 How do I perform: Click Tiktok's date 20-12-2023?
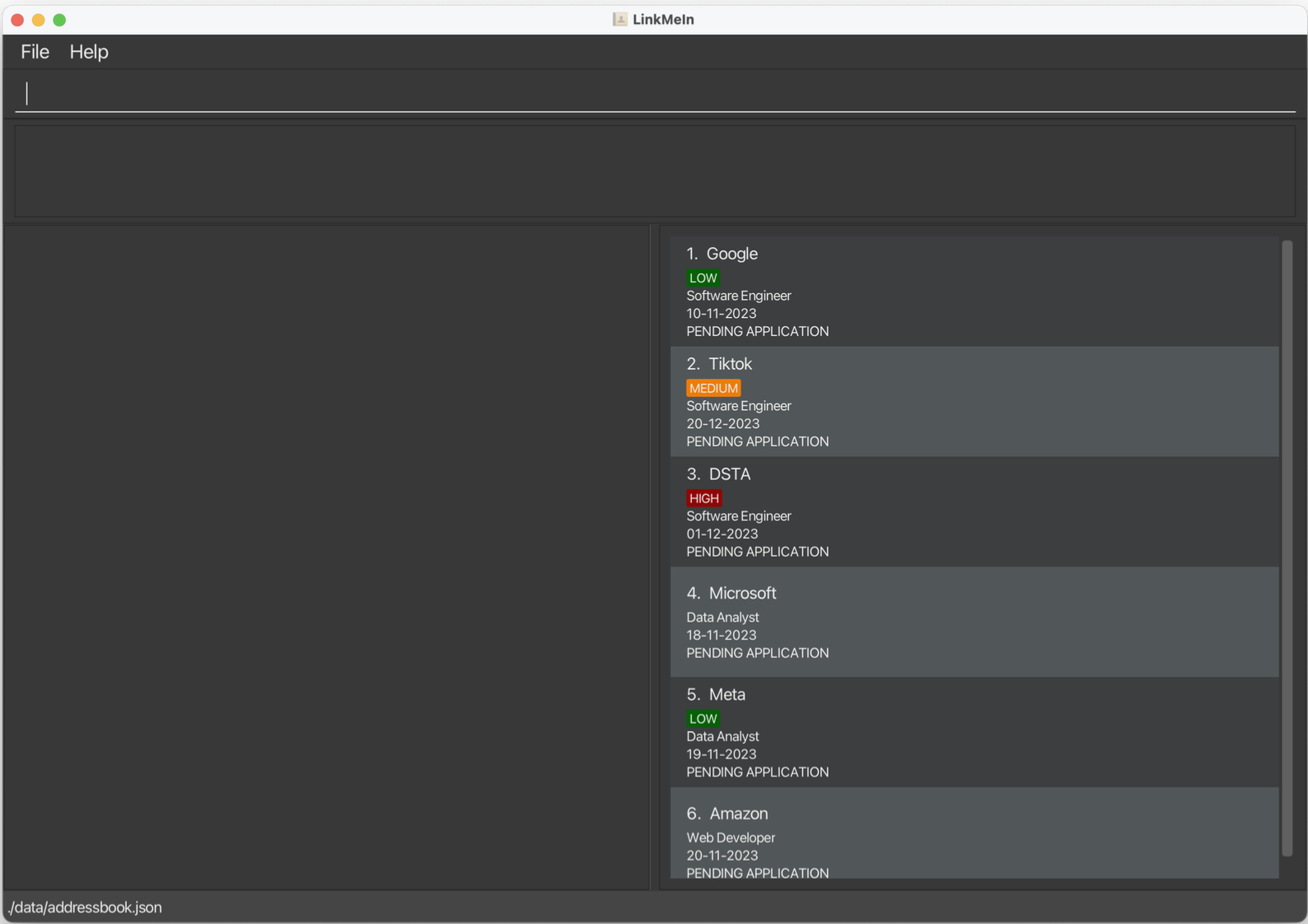pos(723,424)
